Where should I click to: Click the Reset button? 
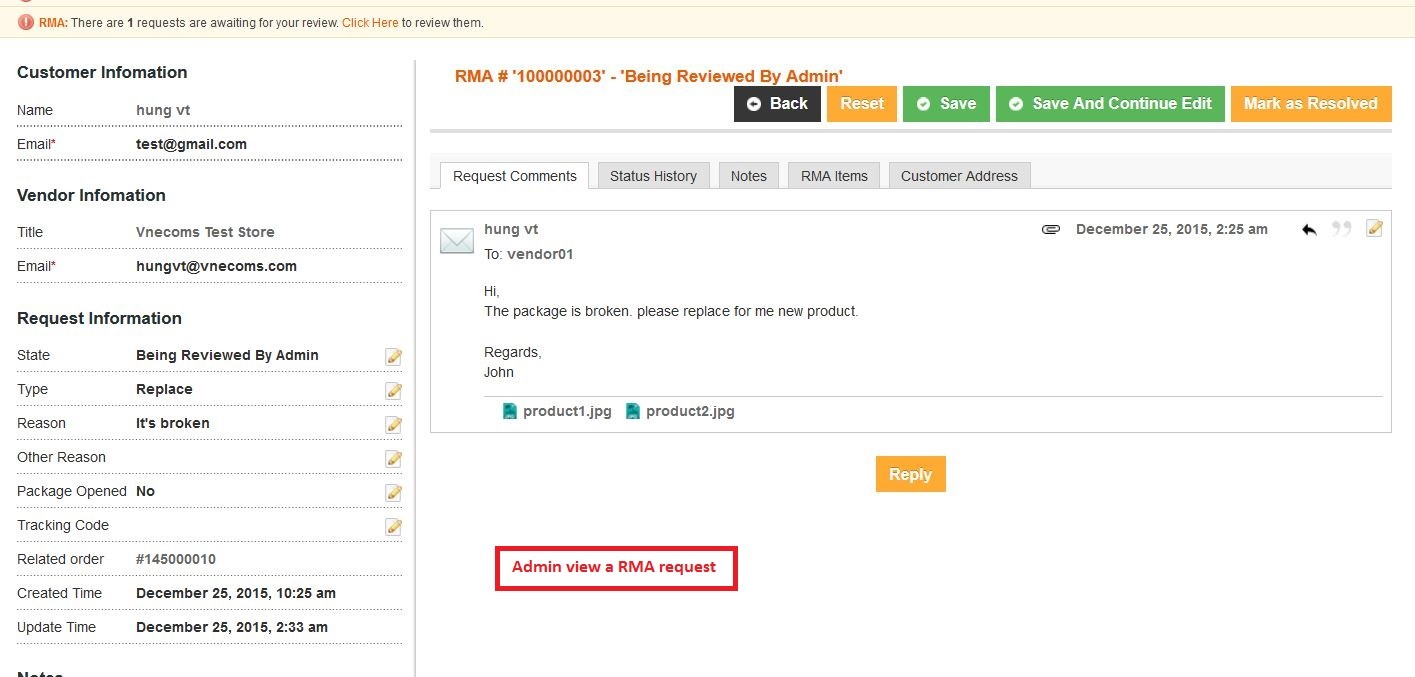coord(862,104)
